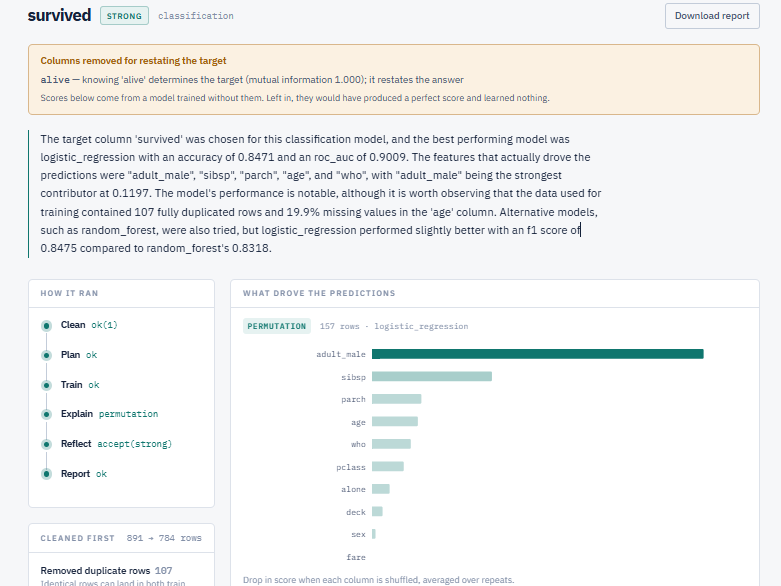Click the sibsp importance bar
The height and width of the screenshot is (586, 781).
[432, 376]
